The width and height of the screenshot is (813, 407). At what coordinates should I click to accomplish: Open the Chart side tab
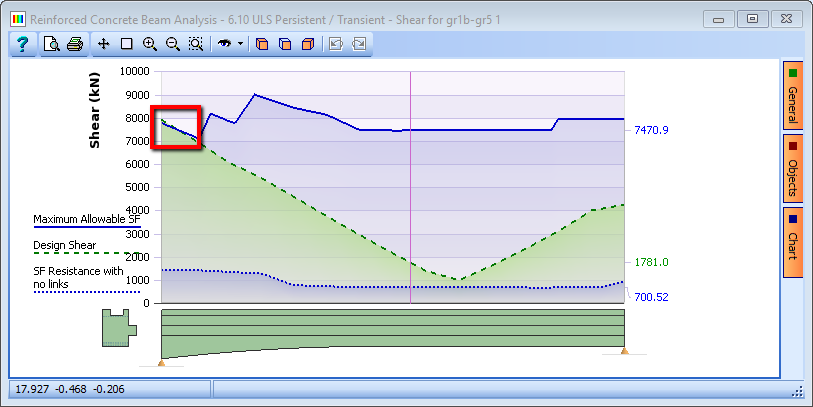pyautogui.click(x=792, y=242)
